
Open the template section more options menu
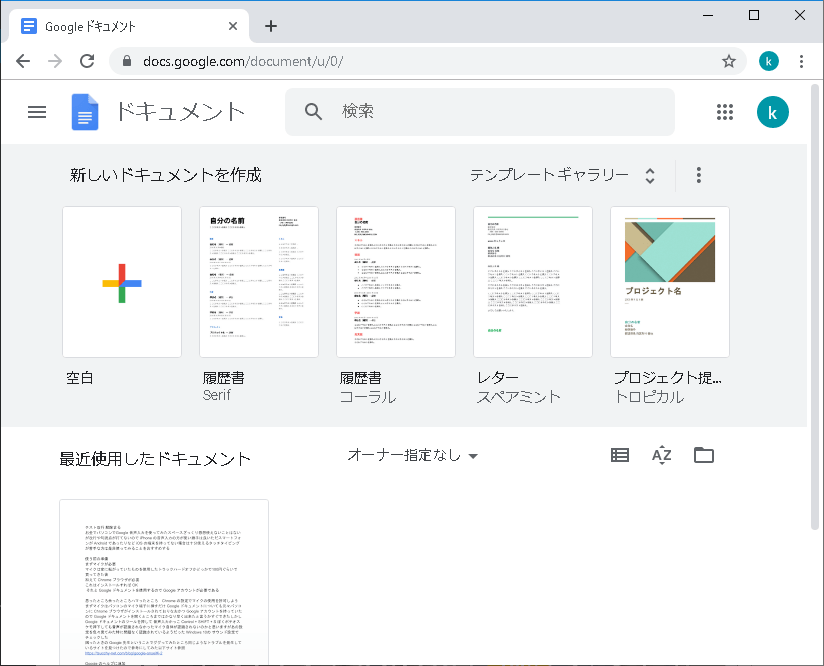[x=698, y=175]
